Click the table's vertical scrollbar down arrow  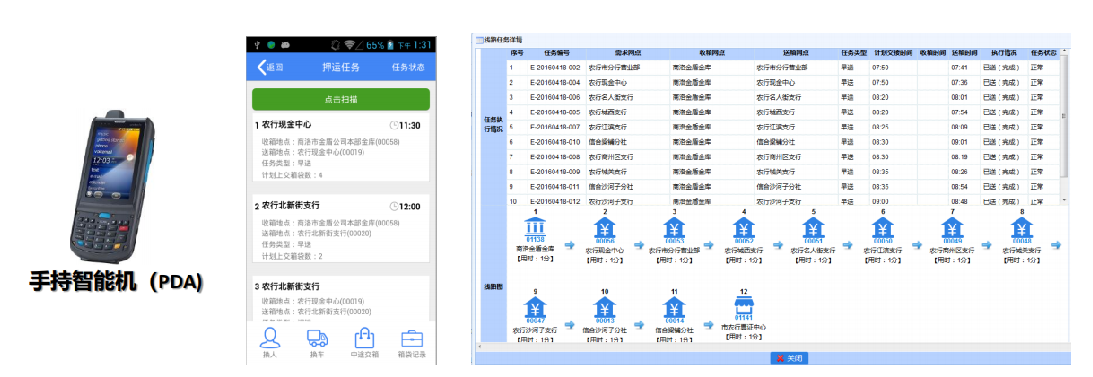pyautogui.click(x=1064, y=200)
